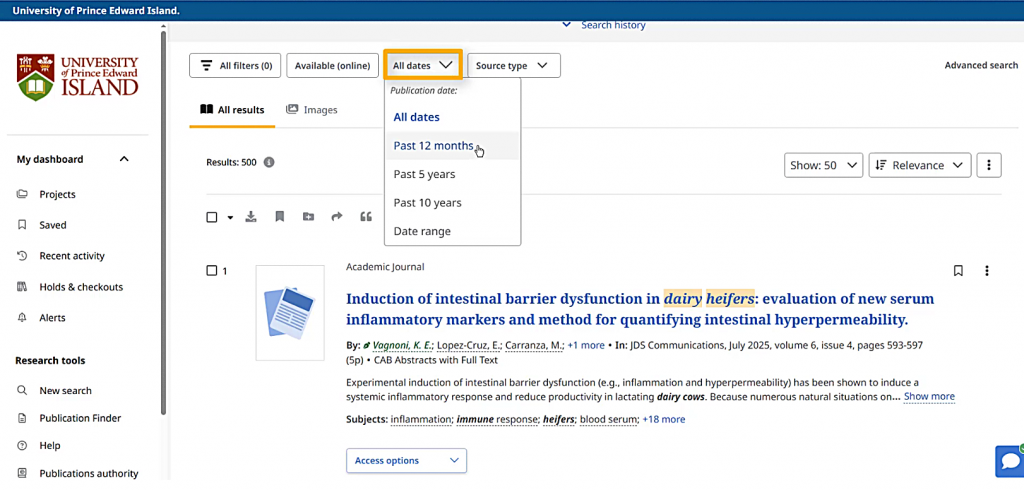Click the share arrow icon

point(337,217)
